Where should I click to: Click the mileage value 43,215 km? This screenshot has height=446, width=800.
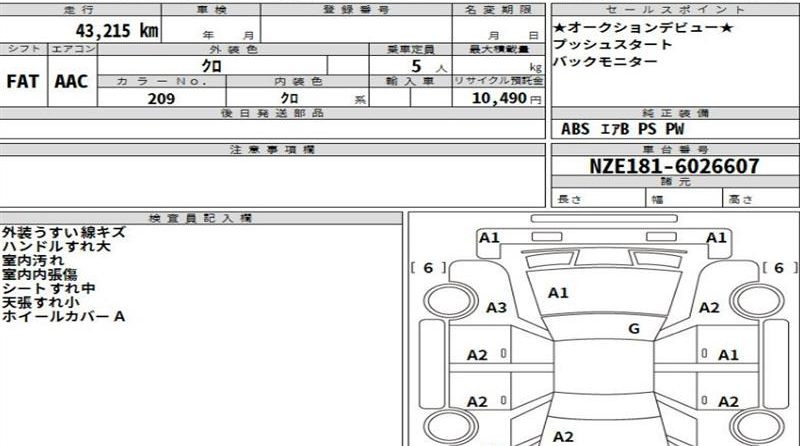pos(117,31)
